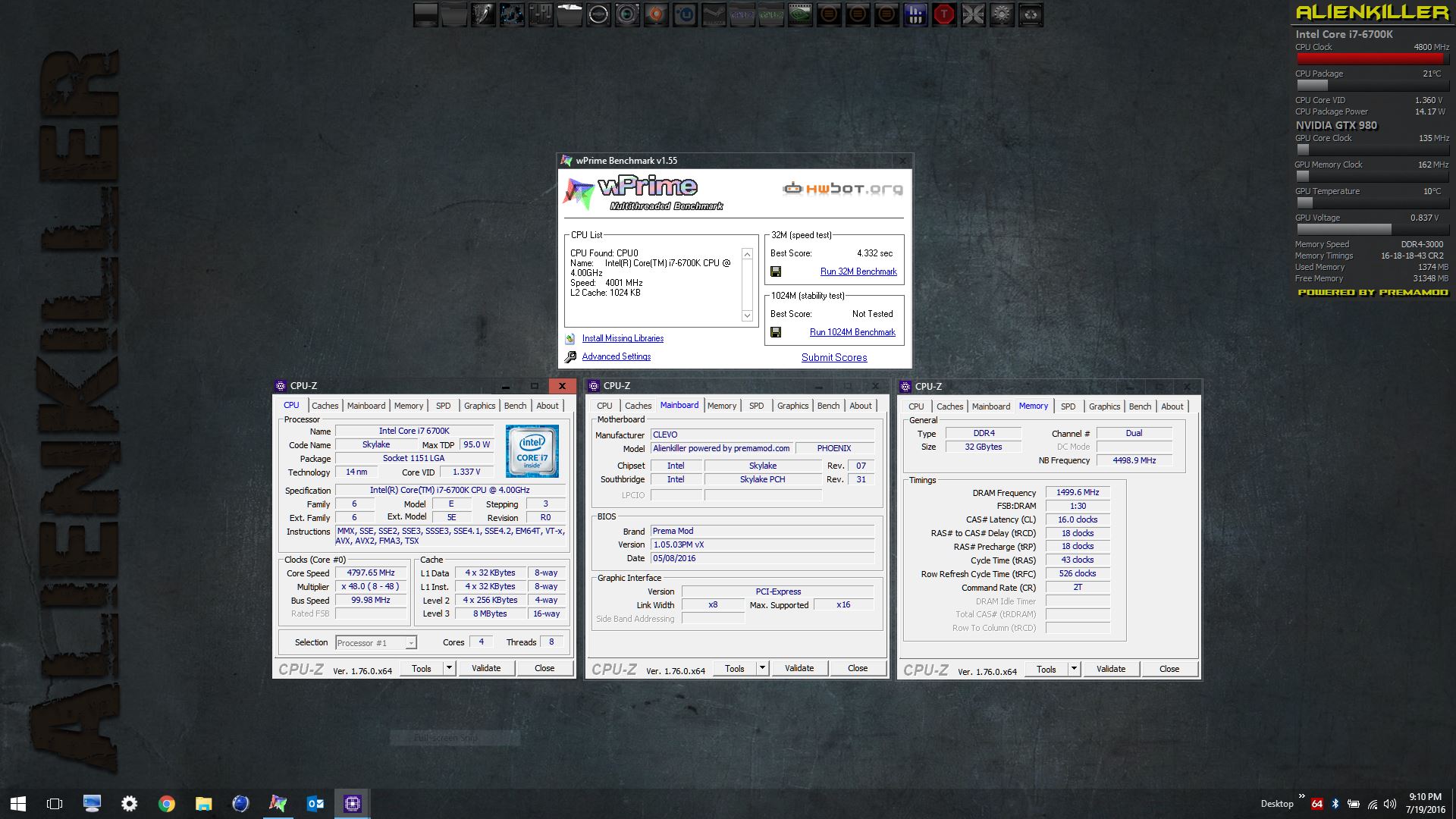This screenshot has height=819, width=1456.
Task: Click the floppy disk icon for the 32M score
Action: coord(776,271)
